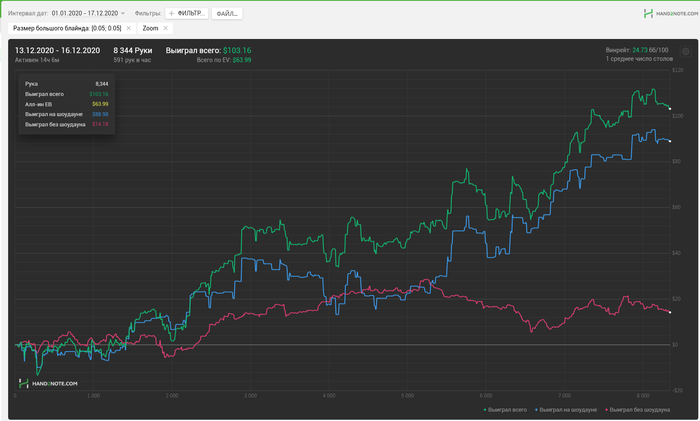
Task: Click the total winnings $103.16 value
Action: click(x=237, y=50)
